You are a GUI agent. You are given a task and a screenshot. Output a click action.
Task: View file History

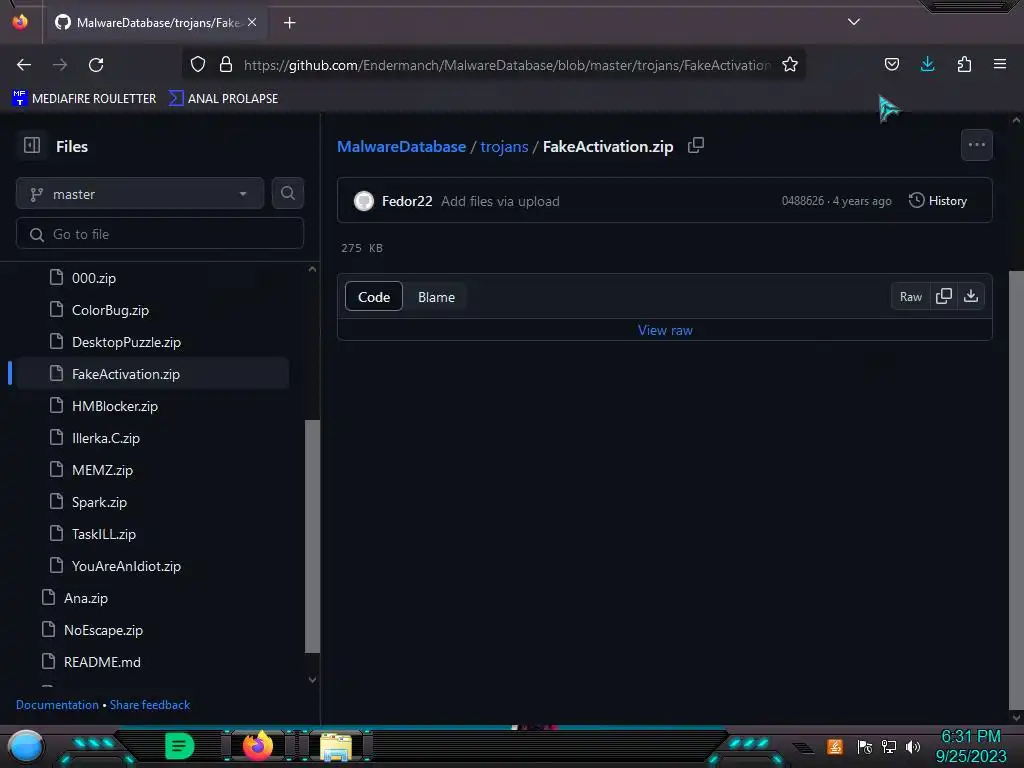point(938,200)
